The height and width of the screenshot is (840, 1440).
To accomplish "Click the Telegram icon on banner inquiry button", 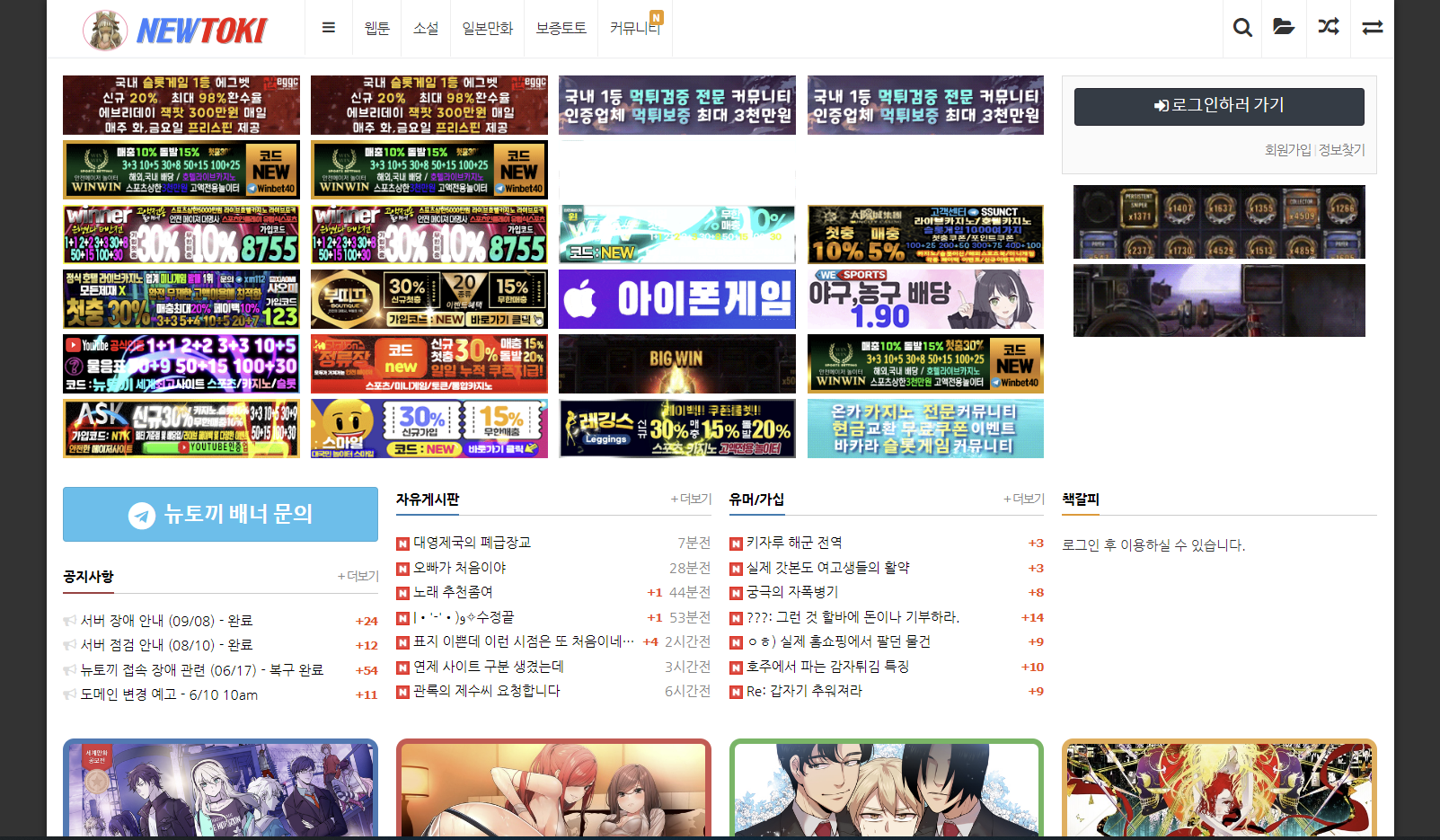I will pyautogui.click(x=142, y=515).
